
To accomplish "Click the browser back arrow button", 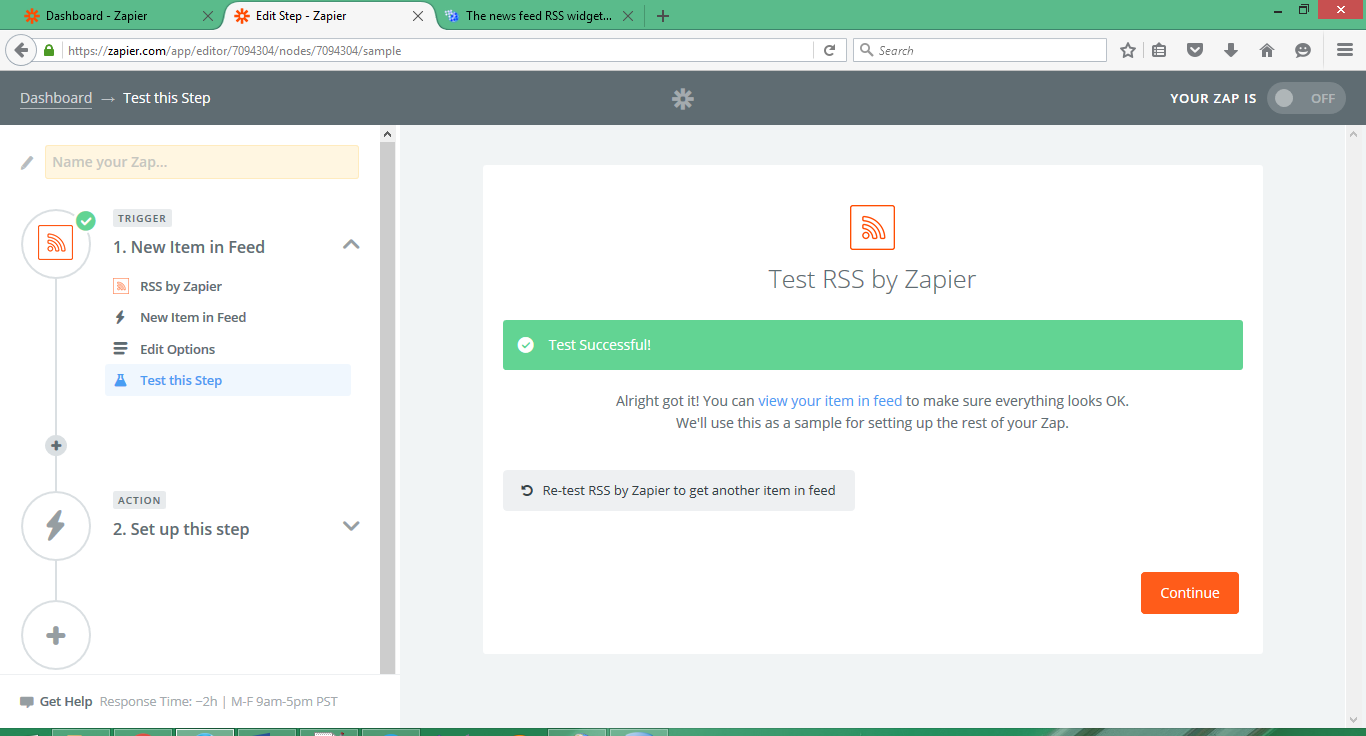I will [20, 50].
